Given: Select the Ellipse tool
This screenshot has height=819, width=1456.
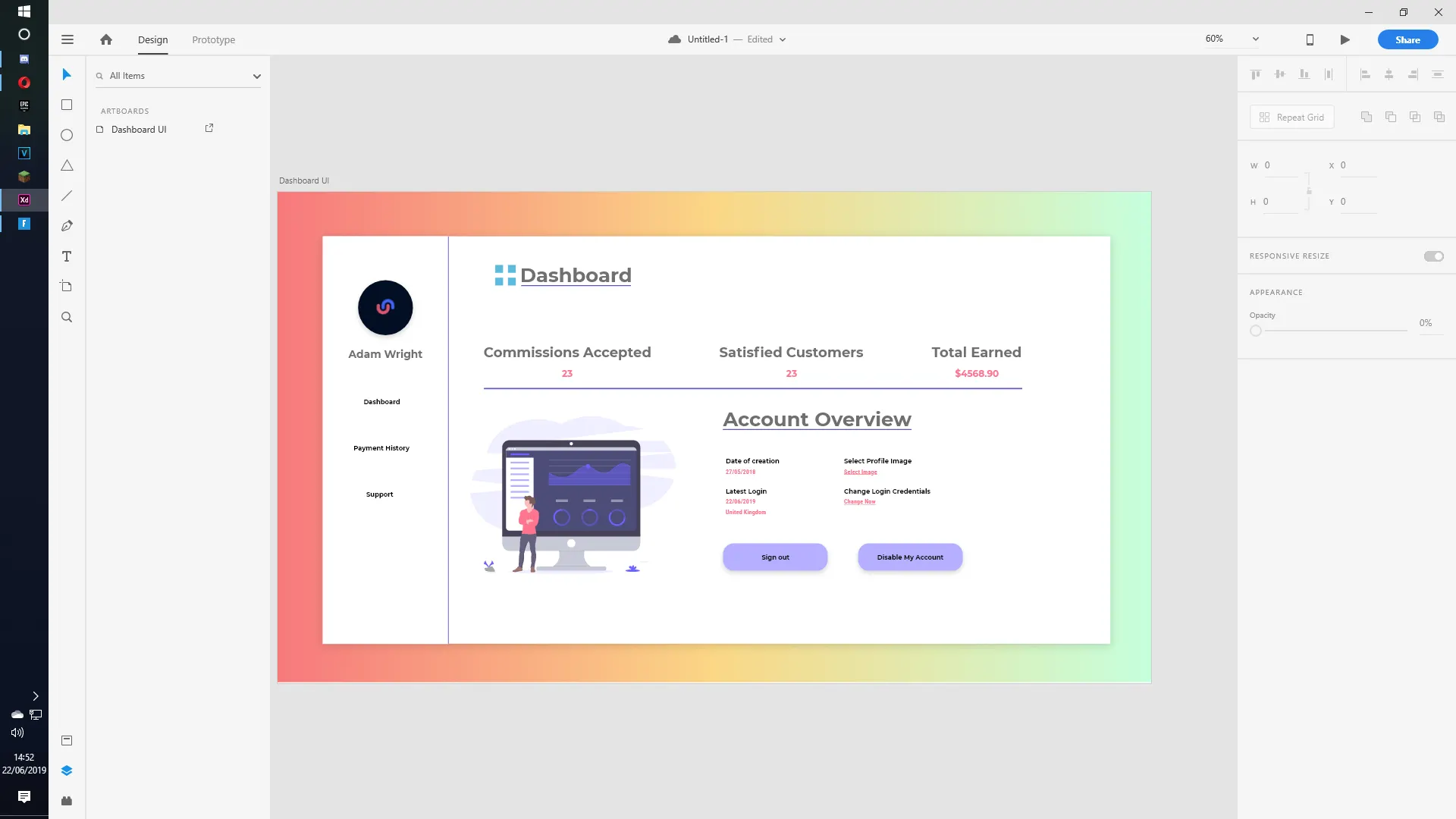Looking at the screenshot, I should coord(67,135).
